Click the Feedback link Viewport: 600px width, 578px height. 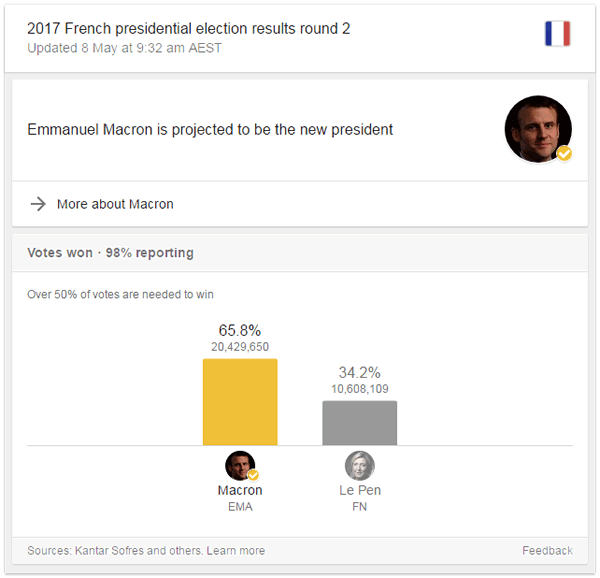[547, 551]
